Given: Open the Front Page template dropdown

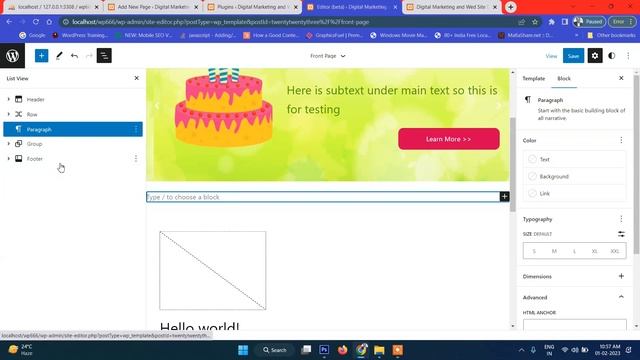Looking at the screenshot, I should click(x=328, y=56).
